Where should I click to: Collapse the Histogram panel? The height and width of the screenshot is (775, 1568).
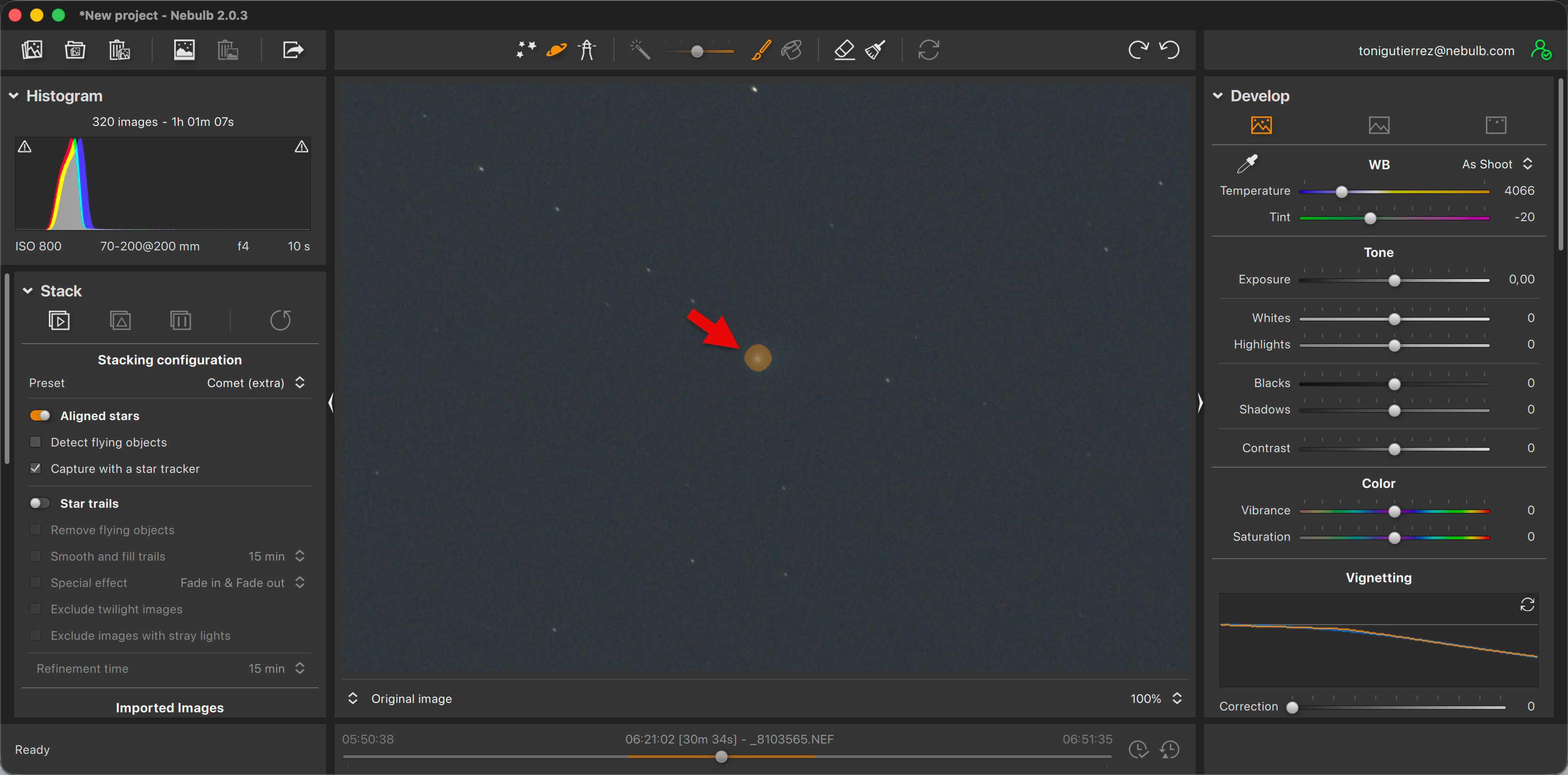(14, 96)
